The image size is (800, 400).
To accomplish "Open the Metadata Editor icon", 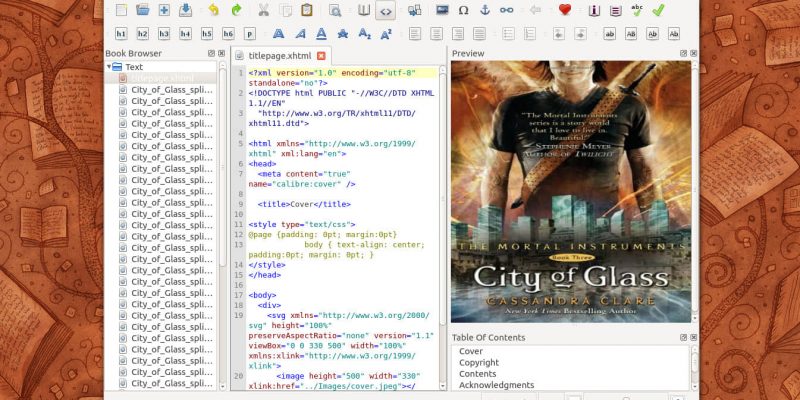I will [x=593, y=10].
